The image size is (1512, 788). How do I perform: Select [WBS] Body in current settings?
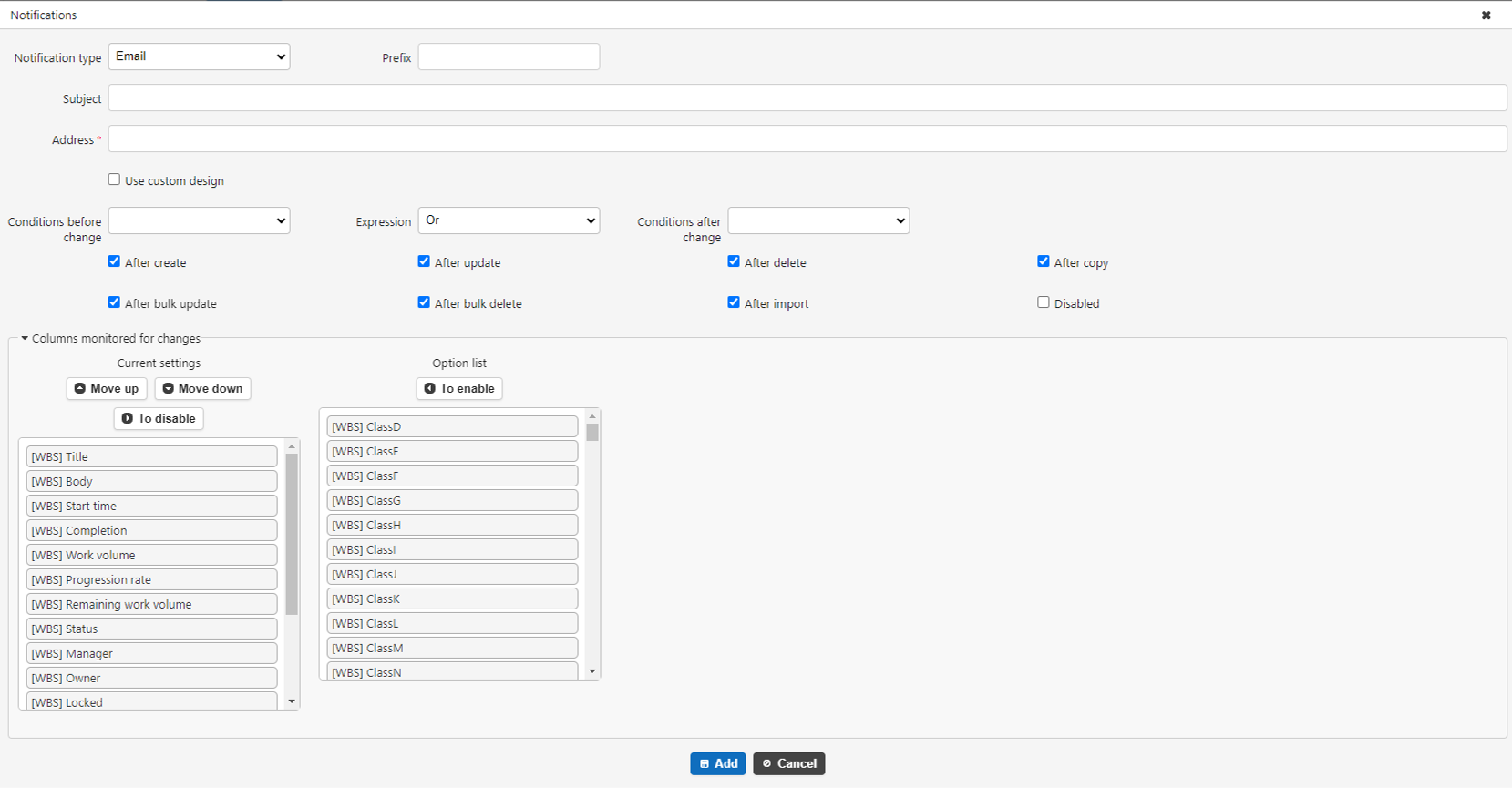pyautogui.click(x=151, y=481)
